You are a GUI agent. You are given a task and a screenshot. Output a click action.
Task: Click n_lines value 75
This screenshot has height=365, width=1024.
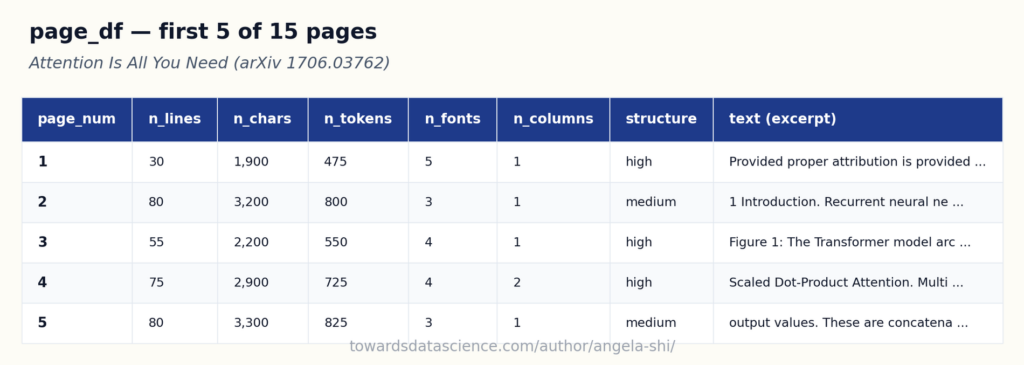156,283
